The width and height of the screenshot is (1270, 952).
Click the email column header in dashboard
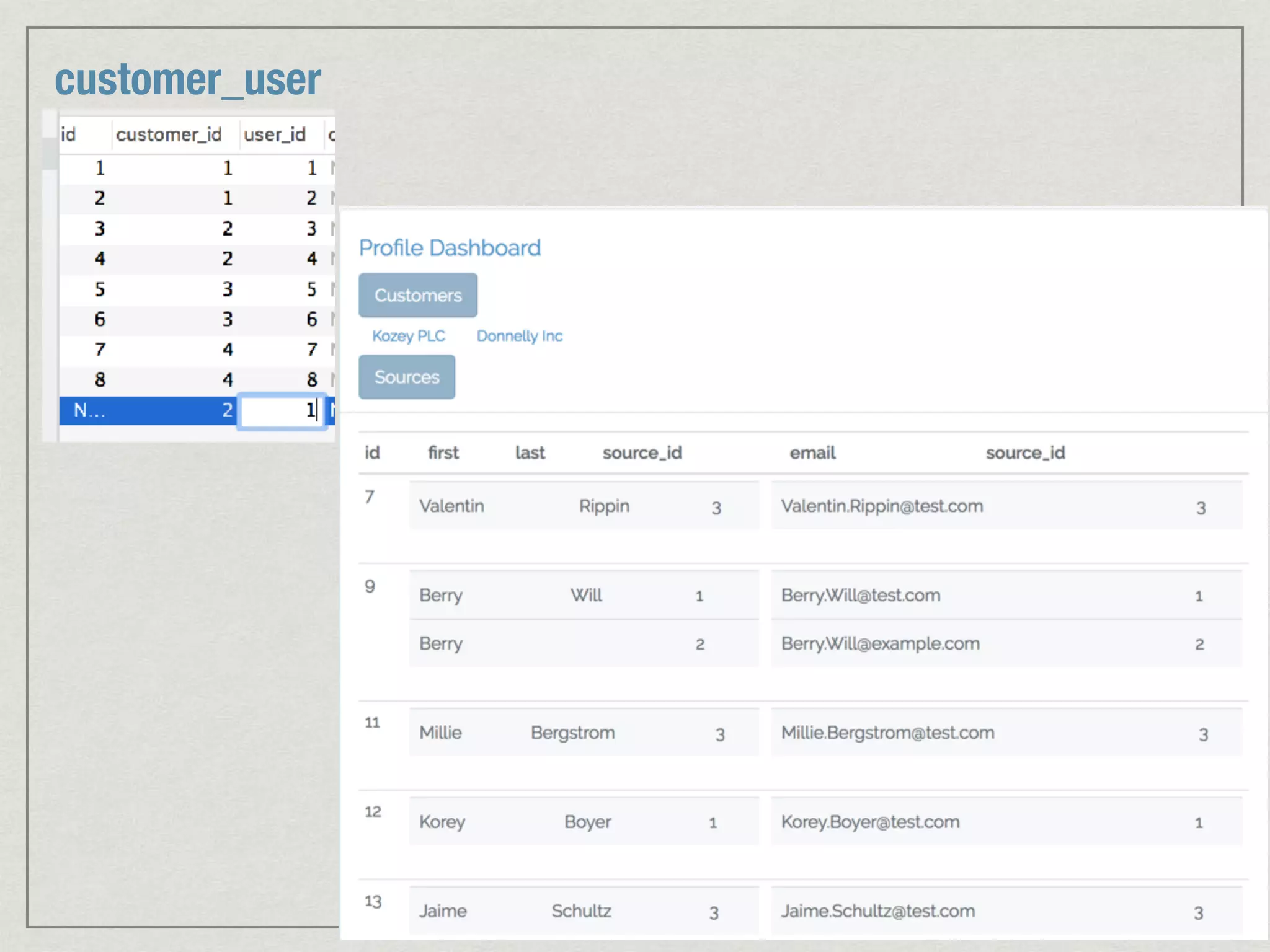click(x=812, y=453)
